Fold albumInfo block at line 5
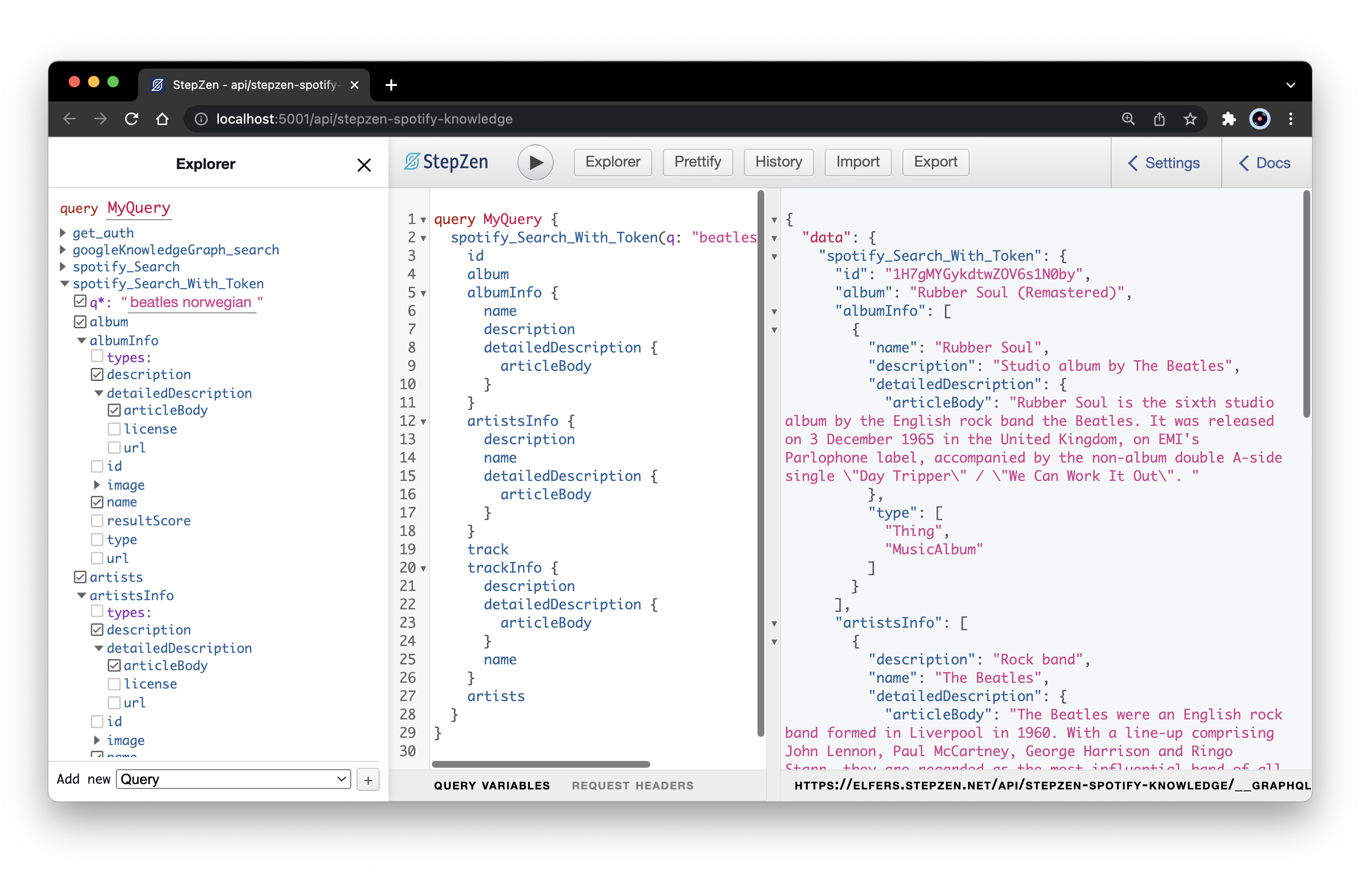The image size is (1372, 872). [x=423, y=294]
